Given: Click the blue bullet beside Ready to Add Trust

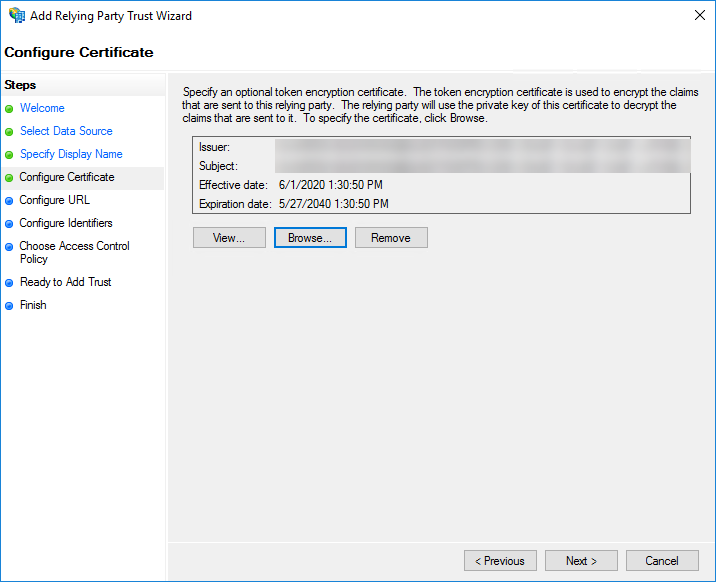Looking at the screenshot, I should click(x=9, y=283).
